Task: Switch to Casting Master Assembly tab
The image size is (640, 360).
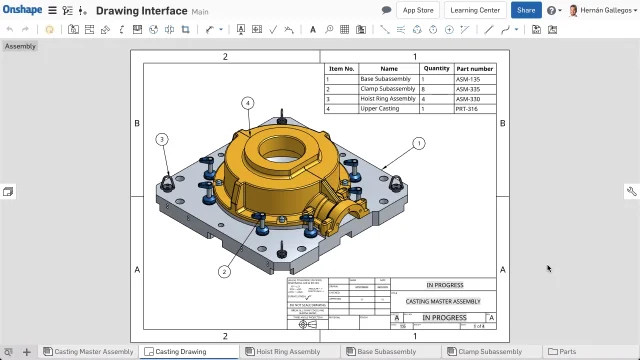Action: [x=89, y=351]
